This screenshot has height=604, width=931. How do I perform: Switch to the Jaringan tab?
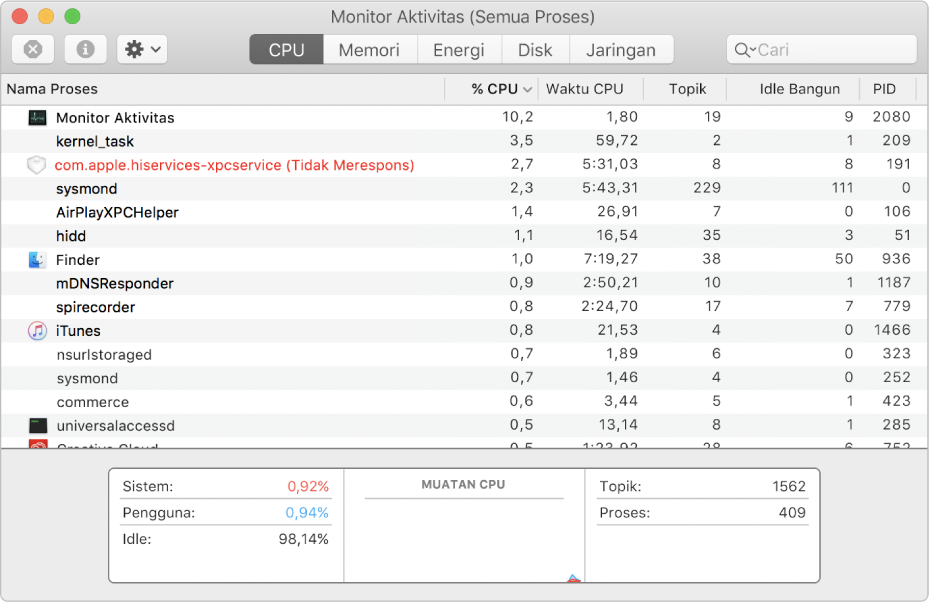point(621,49)
